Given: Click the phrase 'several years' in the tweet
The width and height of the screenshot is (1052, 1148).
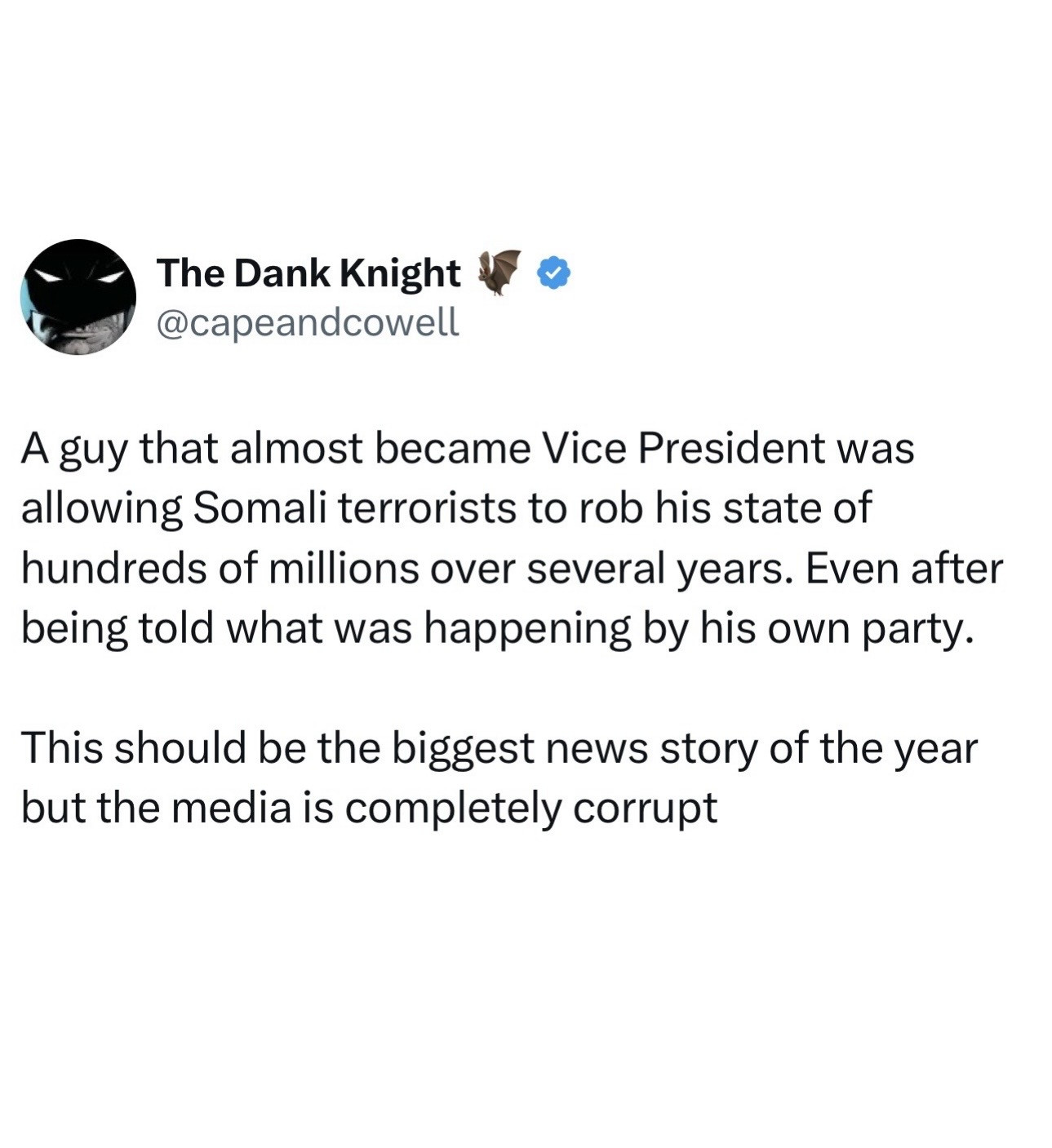Looking at the screenshot, I should click(659, 568).
